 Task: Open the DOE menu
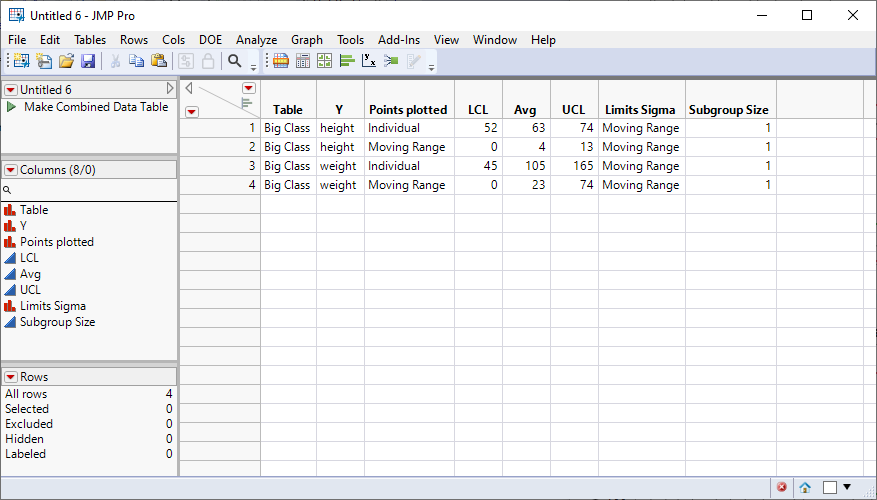click(210, 40)
